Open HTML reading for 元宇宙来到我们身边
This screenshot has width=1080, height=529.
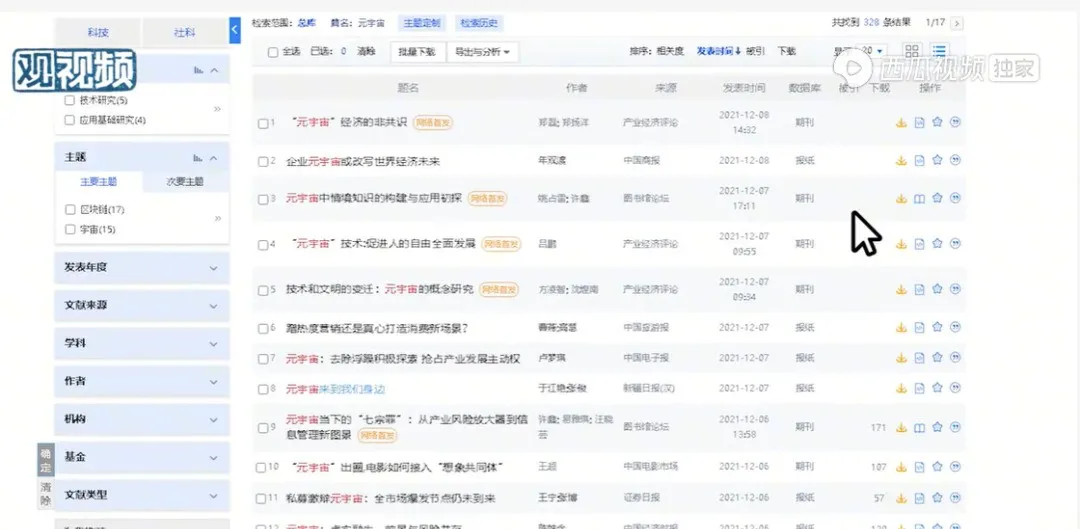coord(919,388)
